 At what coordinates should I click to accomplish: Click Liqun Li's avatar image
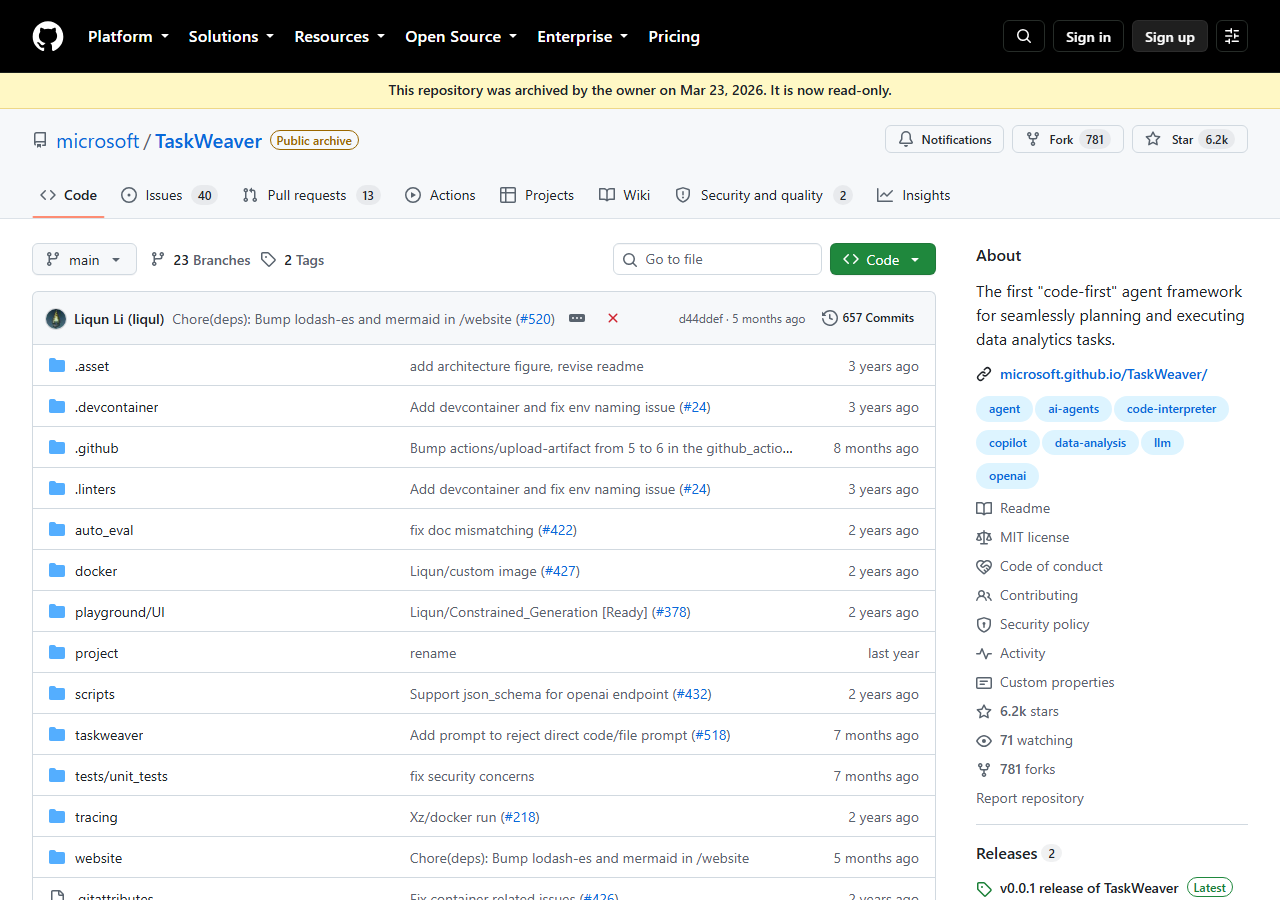click(56, 319)
